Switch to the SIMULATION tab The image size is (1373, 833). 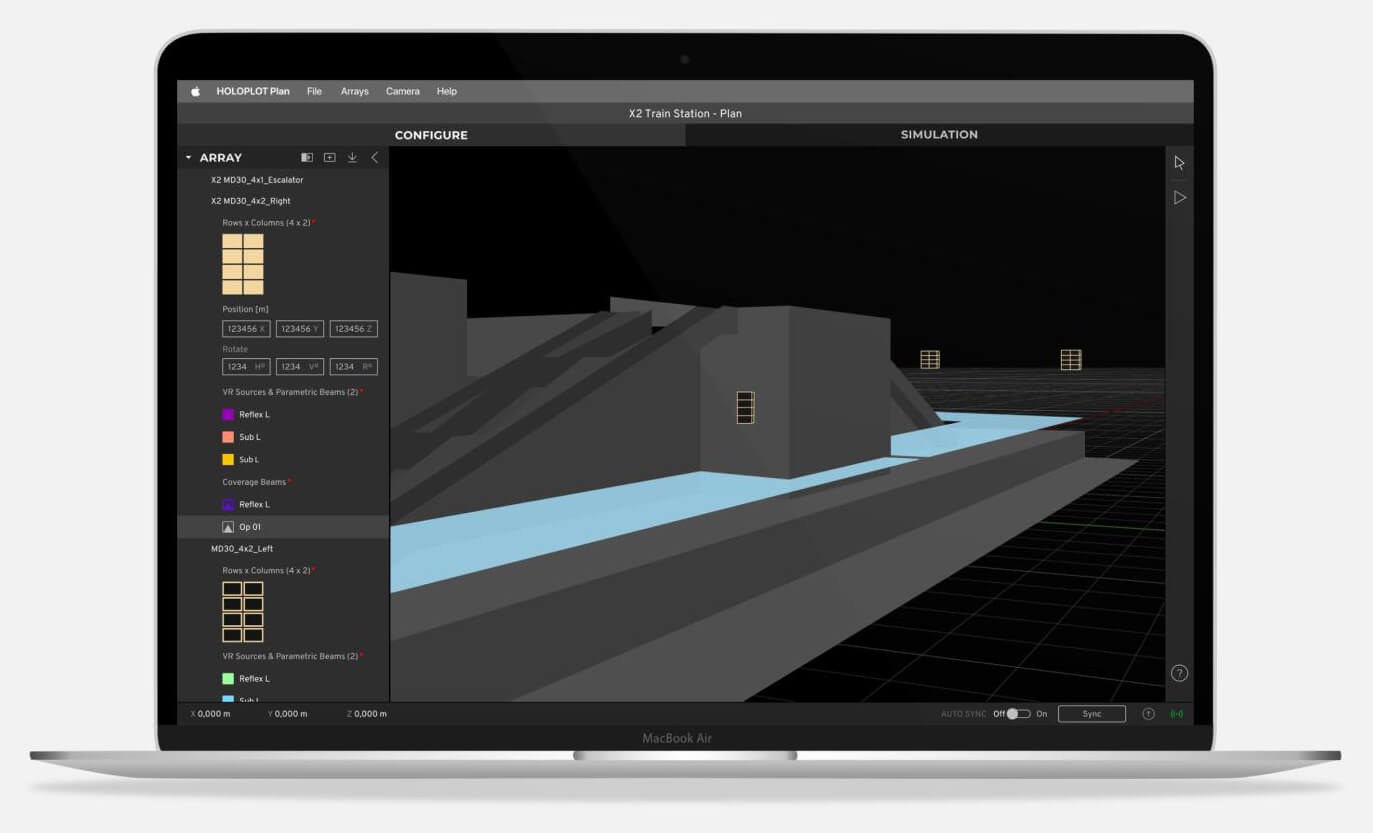939,135
